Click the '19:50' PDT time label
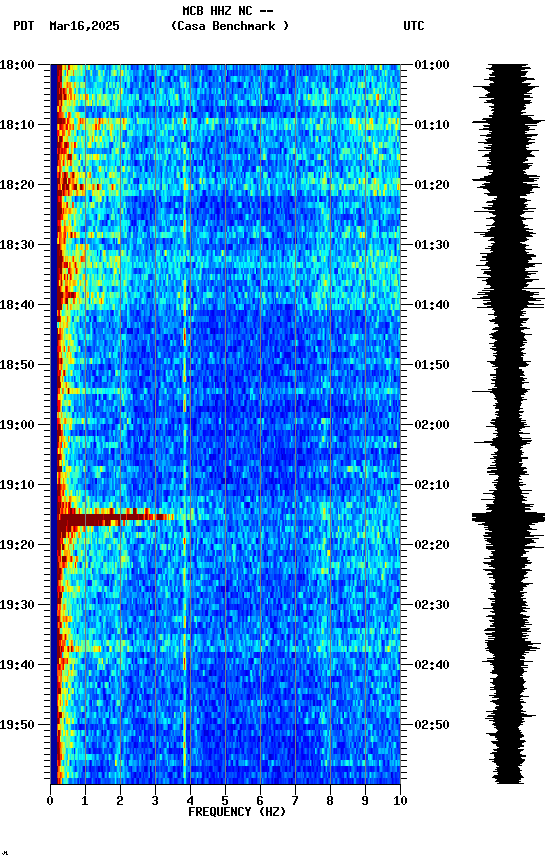Image resolution: width=552 pixels, height=864 pixels. [x=17, y=726]
